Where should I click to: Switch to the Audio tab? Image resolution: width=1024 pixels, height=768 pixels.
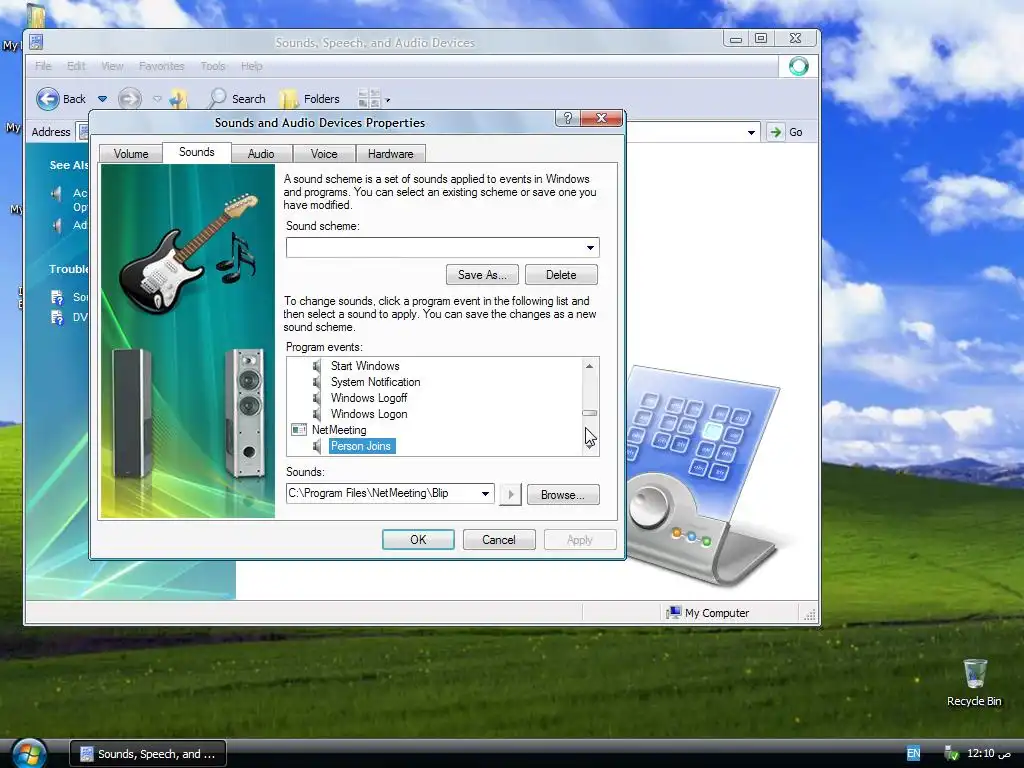[261, 153]
